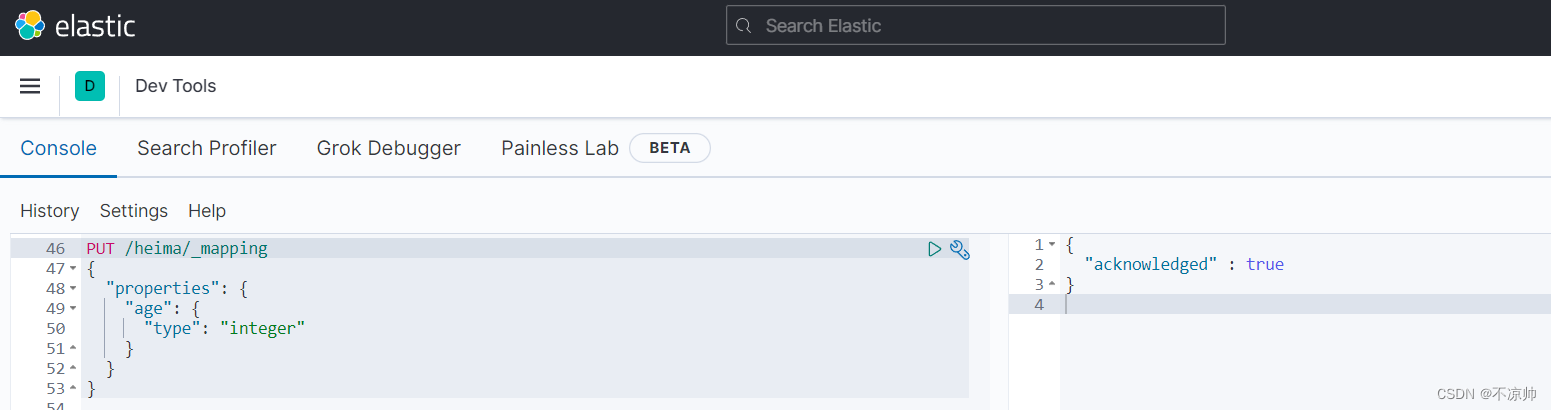The image size is (1551, 410).
Task: Click the magnifier icon in search bar
Action: tap(743, 26)
